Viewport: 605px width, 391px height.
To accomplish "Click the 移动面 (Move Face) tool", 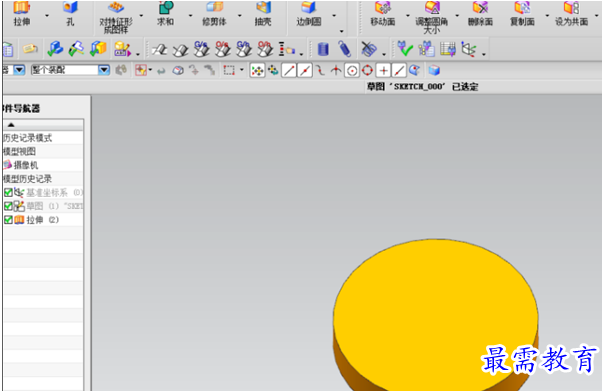I will click(383, 14).
